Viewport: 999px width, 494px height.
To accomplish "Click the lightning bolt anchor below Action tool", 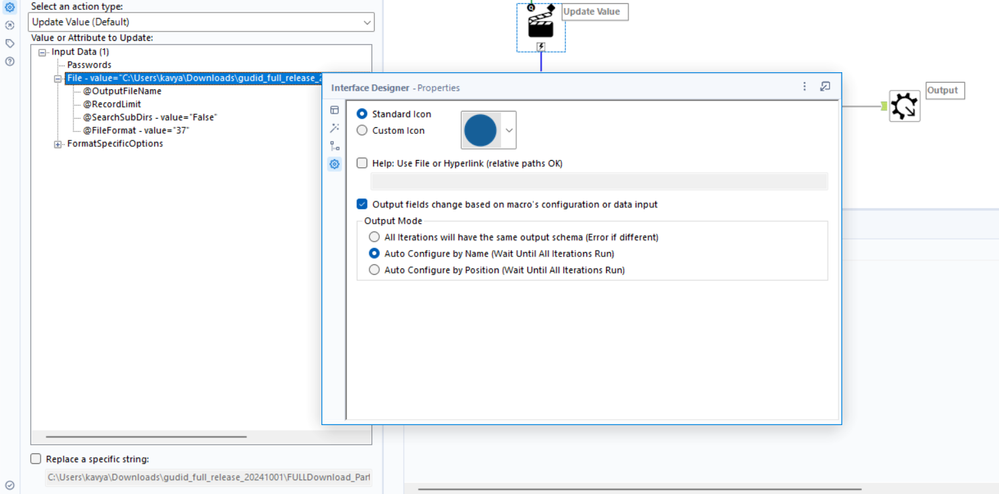I will coord(541,46).
